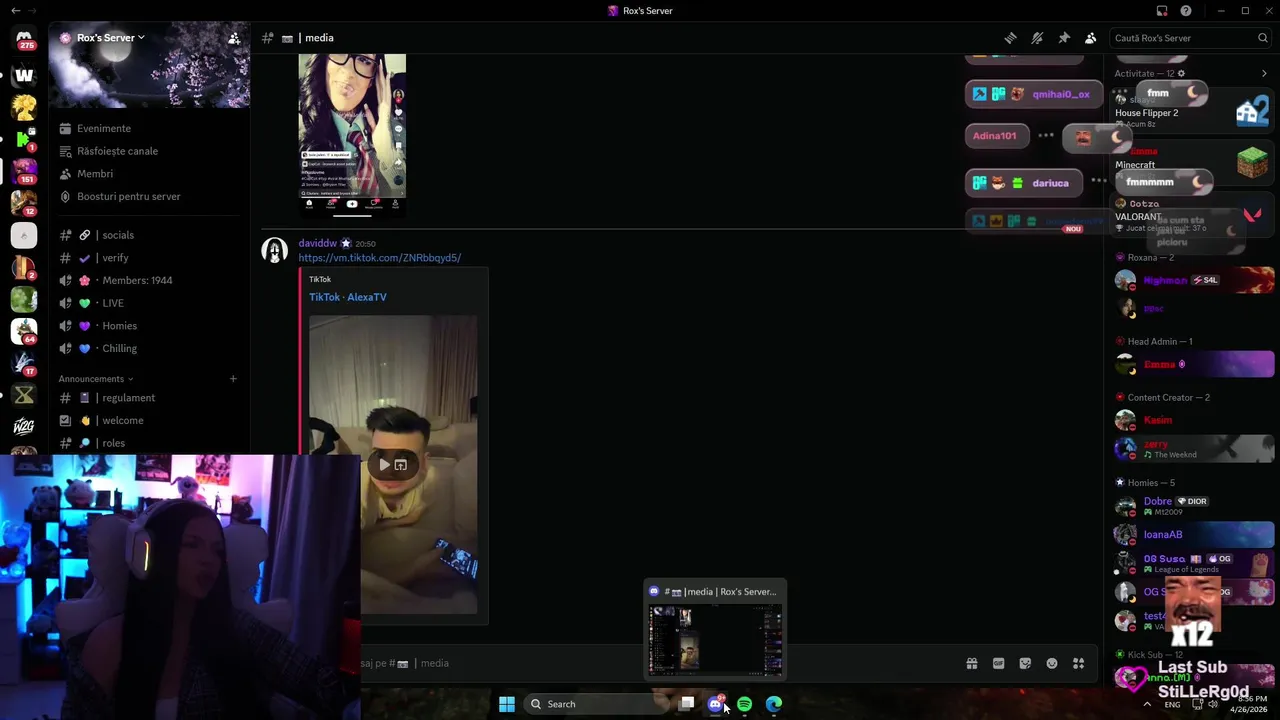This screenshot has width=1280, height=720.
Task: Click the invite people icon beside server name
Action: tap(234, 38)
